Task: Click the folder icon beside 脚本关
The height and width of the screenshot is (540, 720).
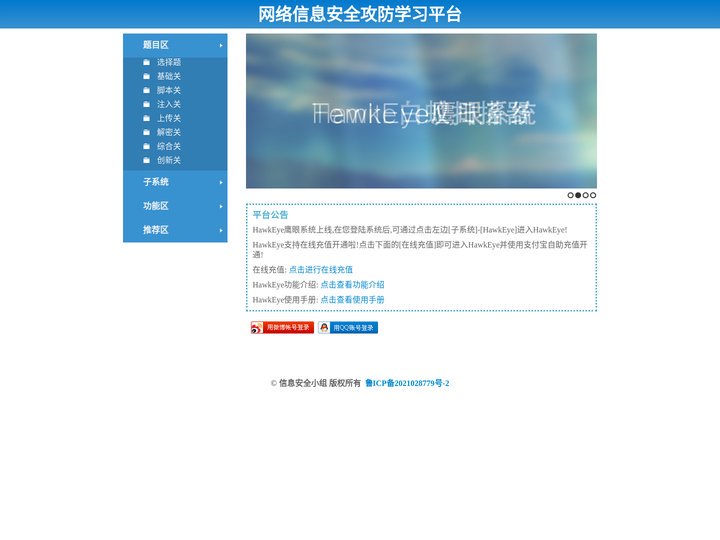Action: pyautogui.click(x=146, y=90)
